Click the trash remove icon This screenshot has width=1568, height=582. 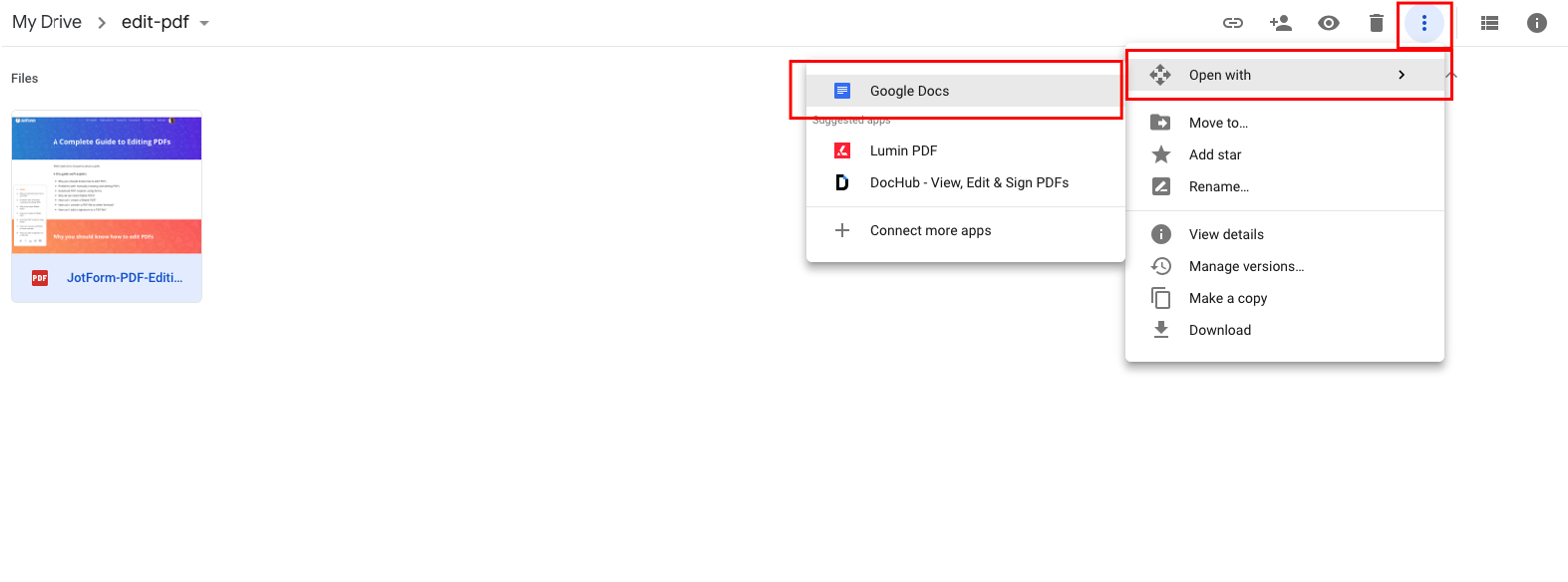(1377, 23)
